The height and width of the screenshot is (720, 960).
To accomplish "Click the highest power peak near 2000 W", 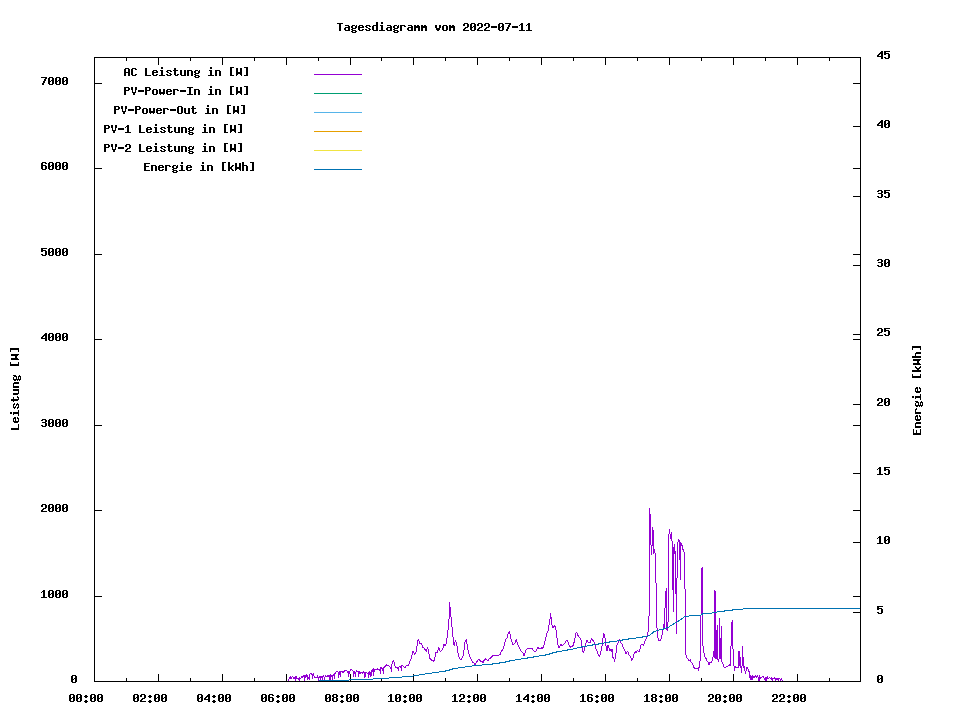I will pyautogui.click(x=649, y=510).
